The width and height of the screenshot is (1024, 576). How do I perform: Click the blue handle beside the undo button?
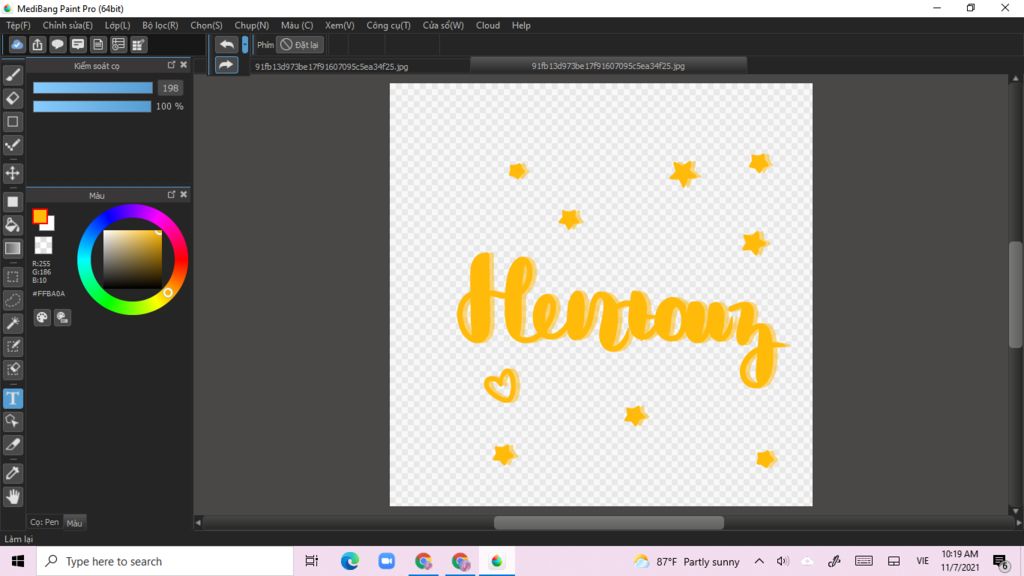coord(245,44)
